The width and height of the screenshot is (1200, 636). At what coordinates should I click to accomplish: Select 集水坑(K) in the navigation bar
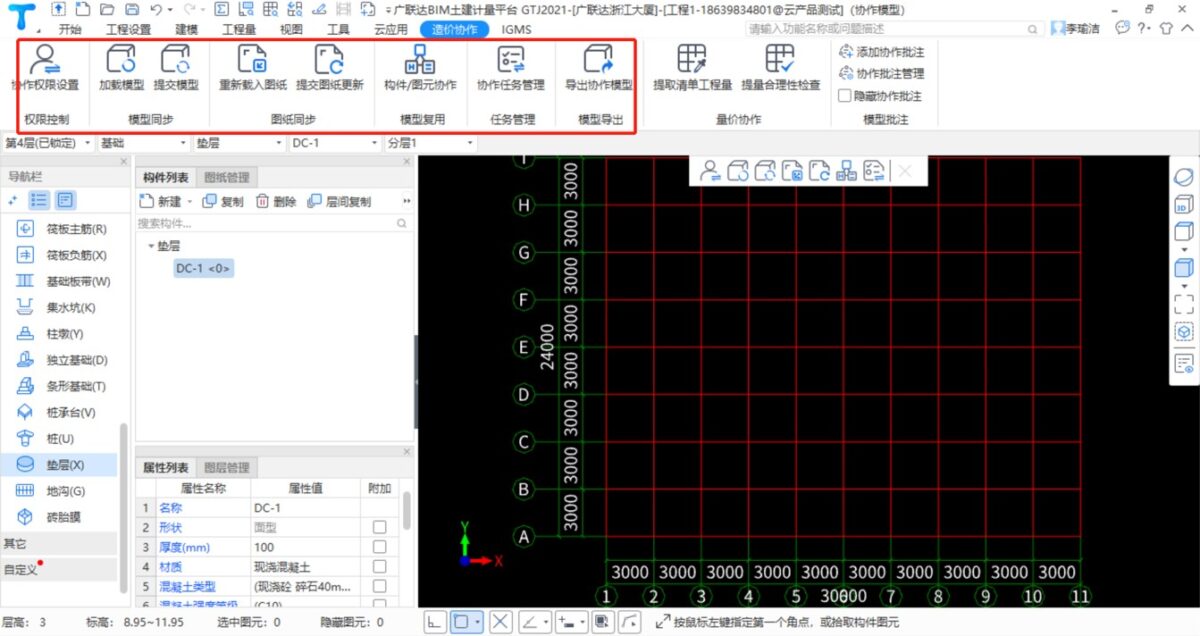pos(57,307)
